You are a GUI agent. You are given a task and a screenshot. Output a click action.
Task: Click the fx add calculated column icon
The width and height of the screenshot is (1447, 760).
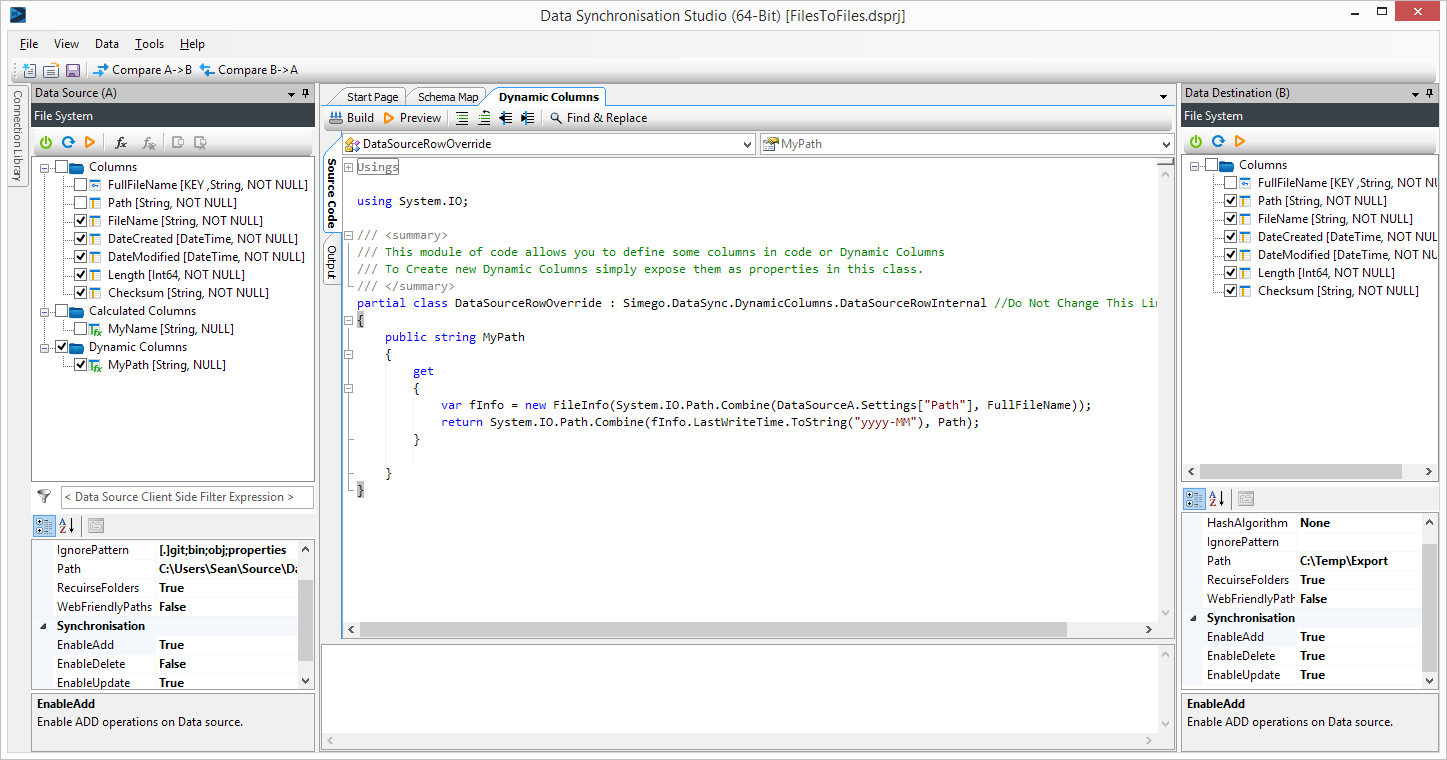pyautogui.click(x=121, y=143)
